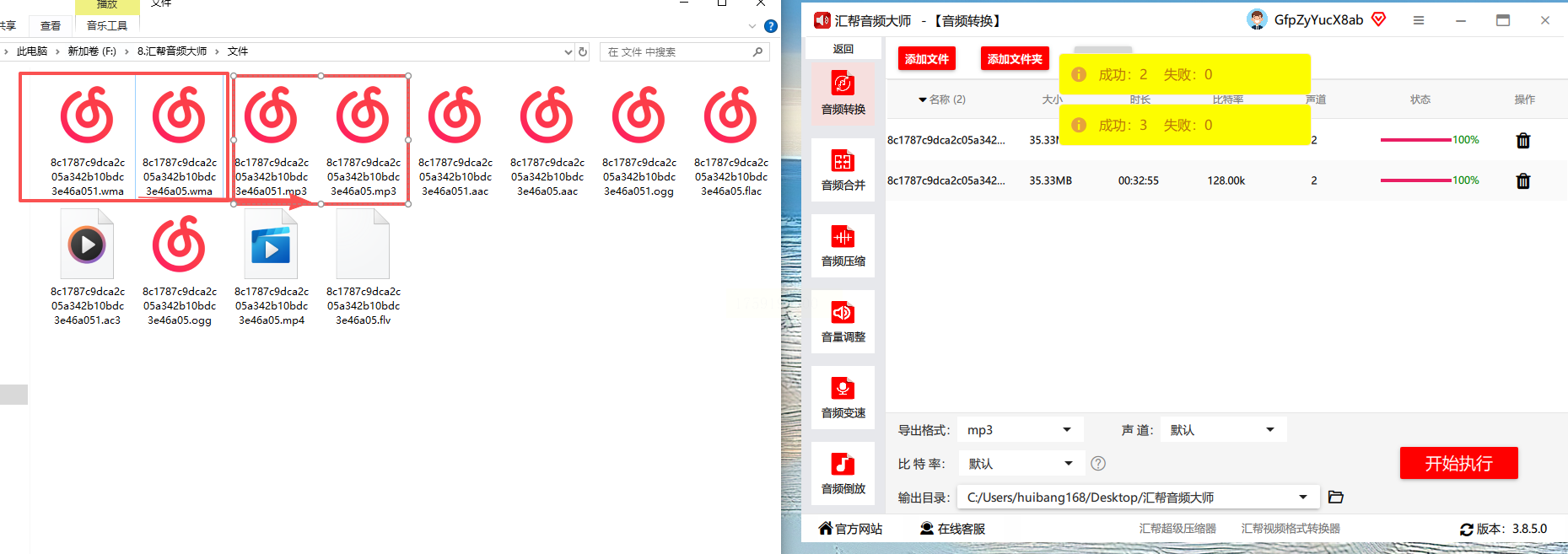Delete the first file row with trash icon
The width and height of the screenshot is (1568, 554).
[1523, 140]
